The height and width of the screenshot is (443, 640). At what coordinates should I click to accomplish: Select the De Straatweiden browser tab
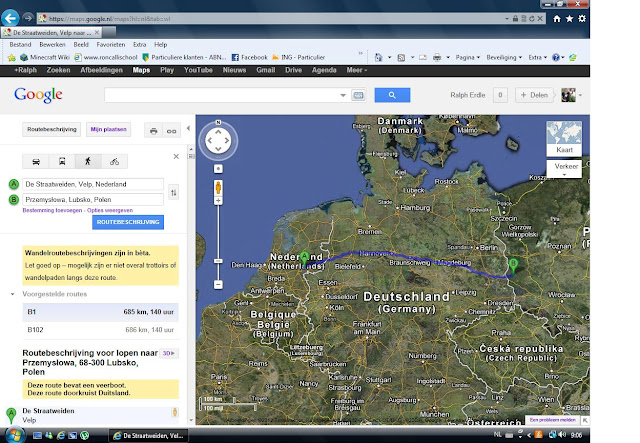[51, 32]
